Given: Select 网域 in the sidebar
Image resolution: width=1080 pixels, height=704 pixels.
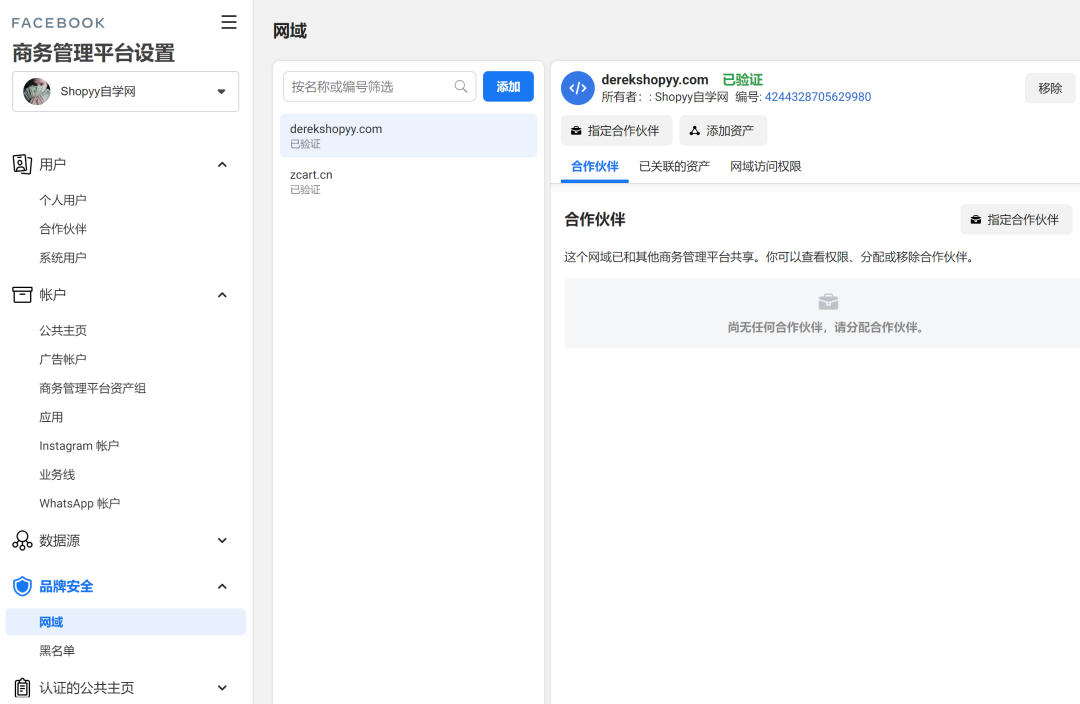Looking at the screenshot, I should coord(125,622).
